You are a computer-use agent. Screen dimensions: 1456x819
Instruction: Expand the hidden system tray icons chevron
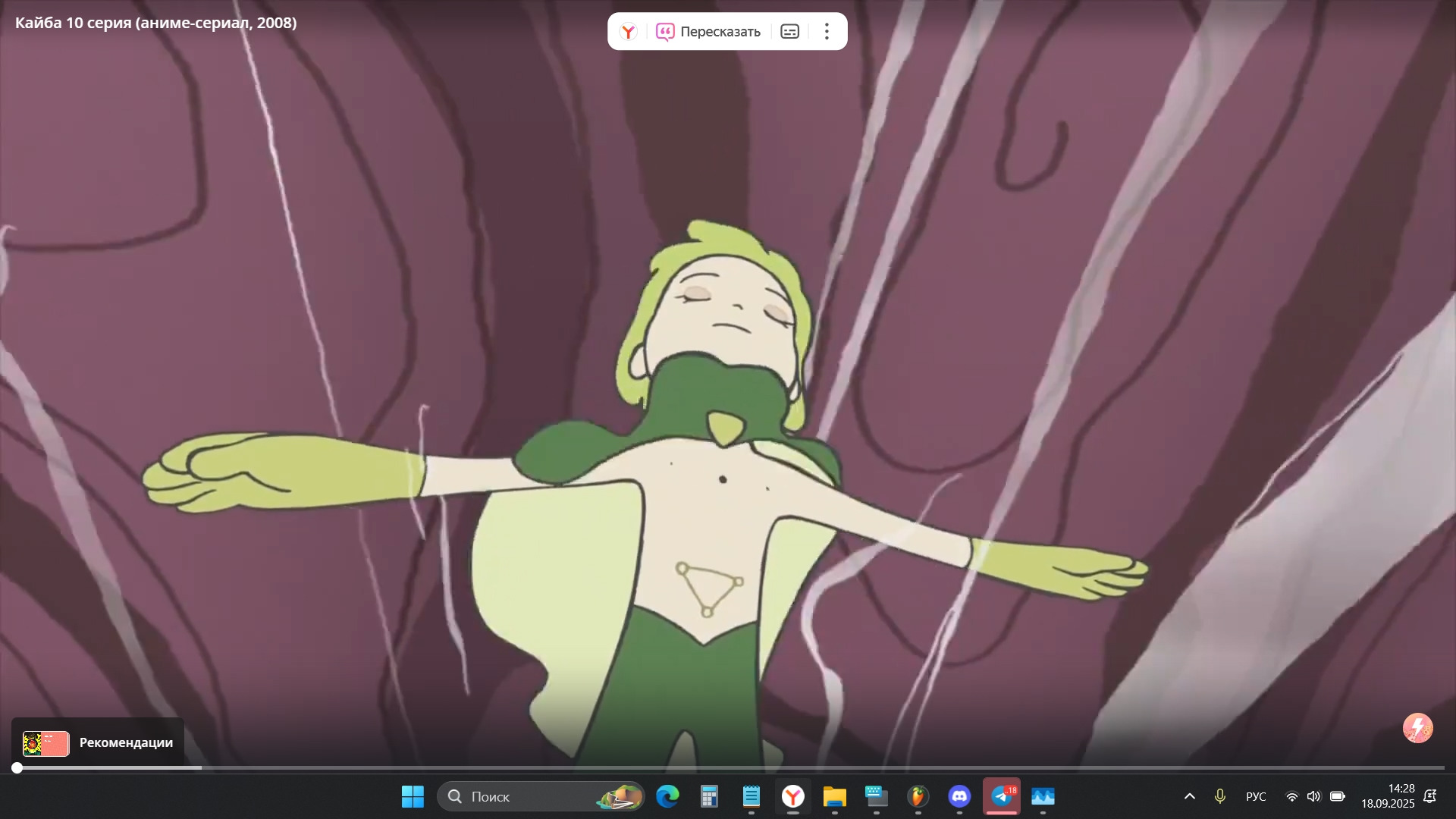point(1189,797)
